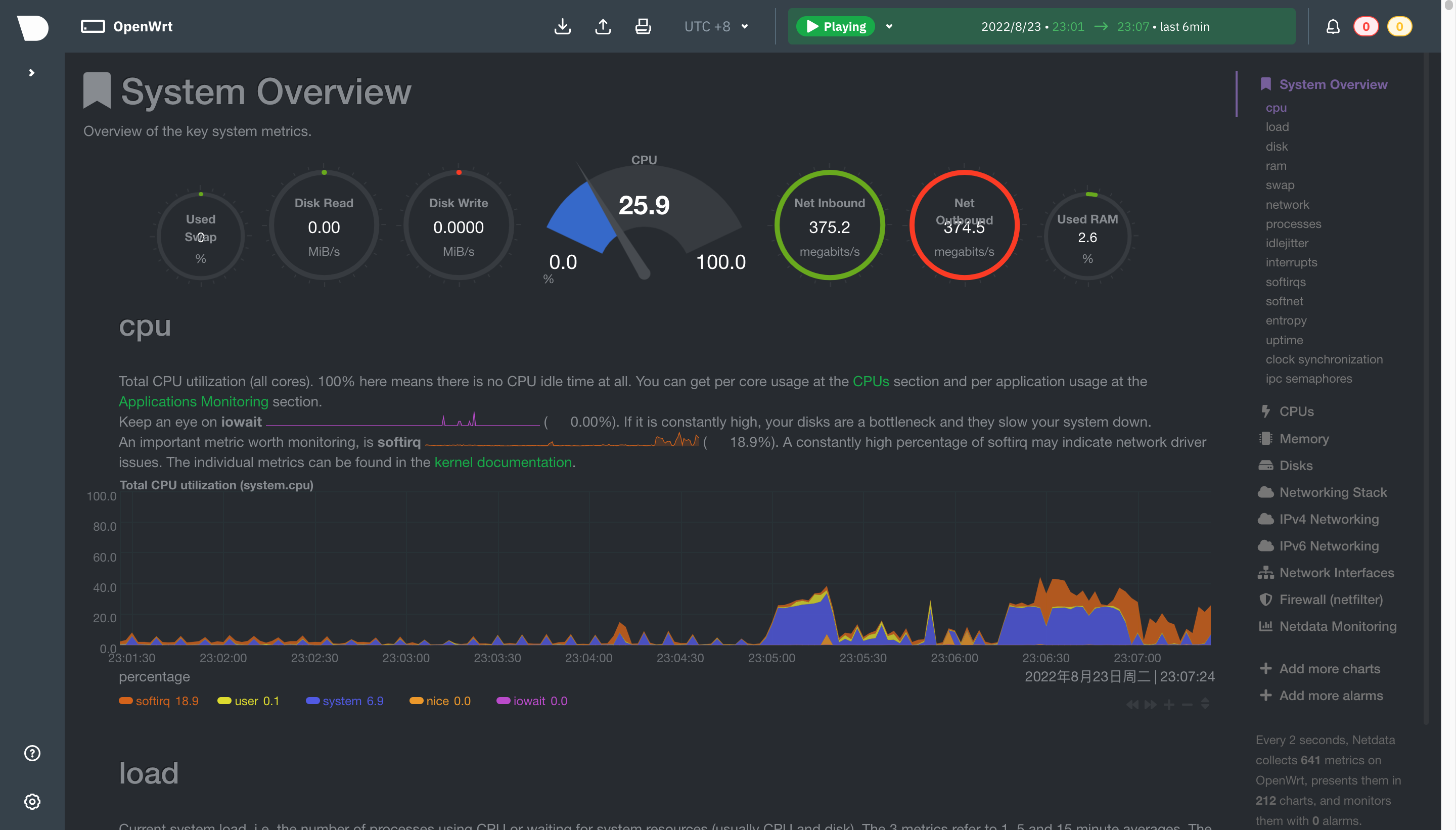Zoom in on the CPU chart with the plus control
This screenshot has width=1456, height=830.
(1169, 704)
